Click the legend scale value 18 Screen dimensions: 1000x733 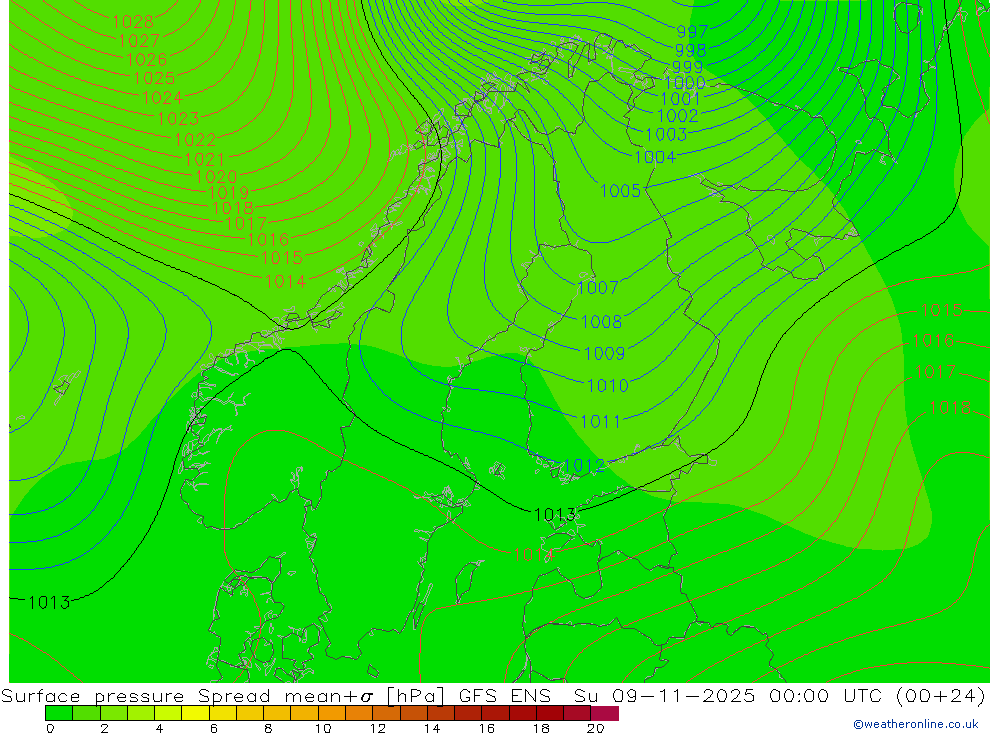(x=541, y=728)
